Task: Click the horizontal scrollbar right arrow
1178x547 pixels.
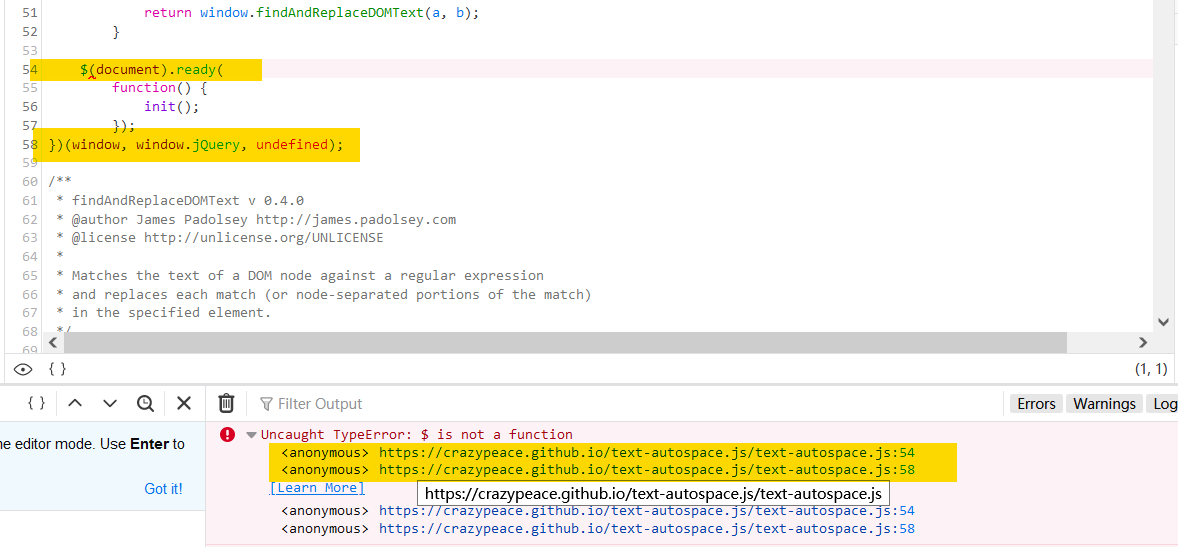Action: [1143, 342]
